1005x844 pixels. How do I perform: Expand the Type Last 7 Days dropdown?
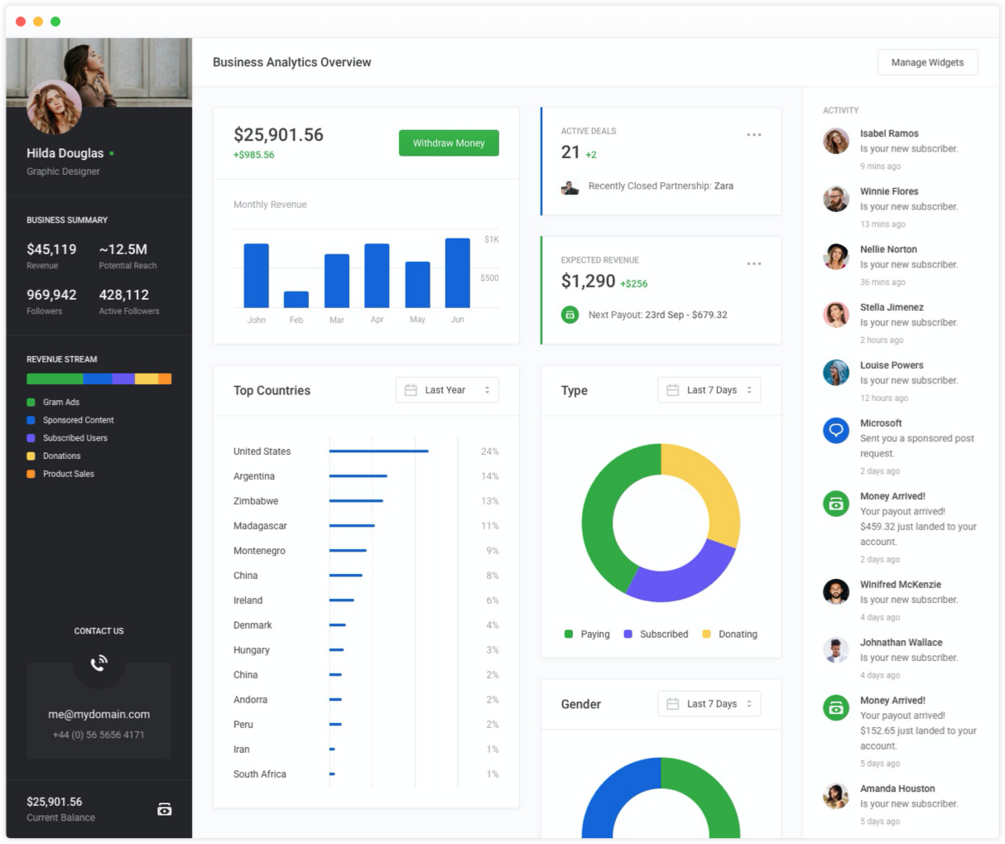[709, 390]
